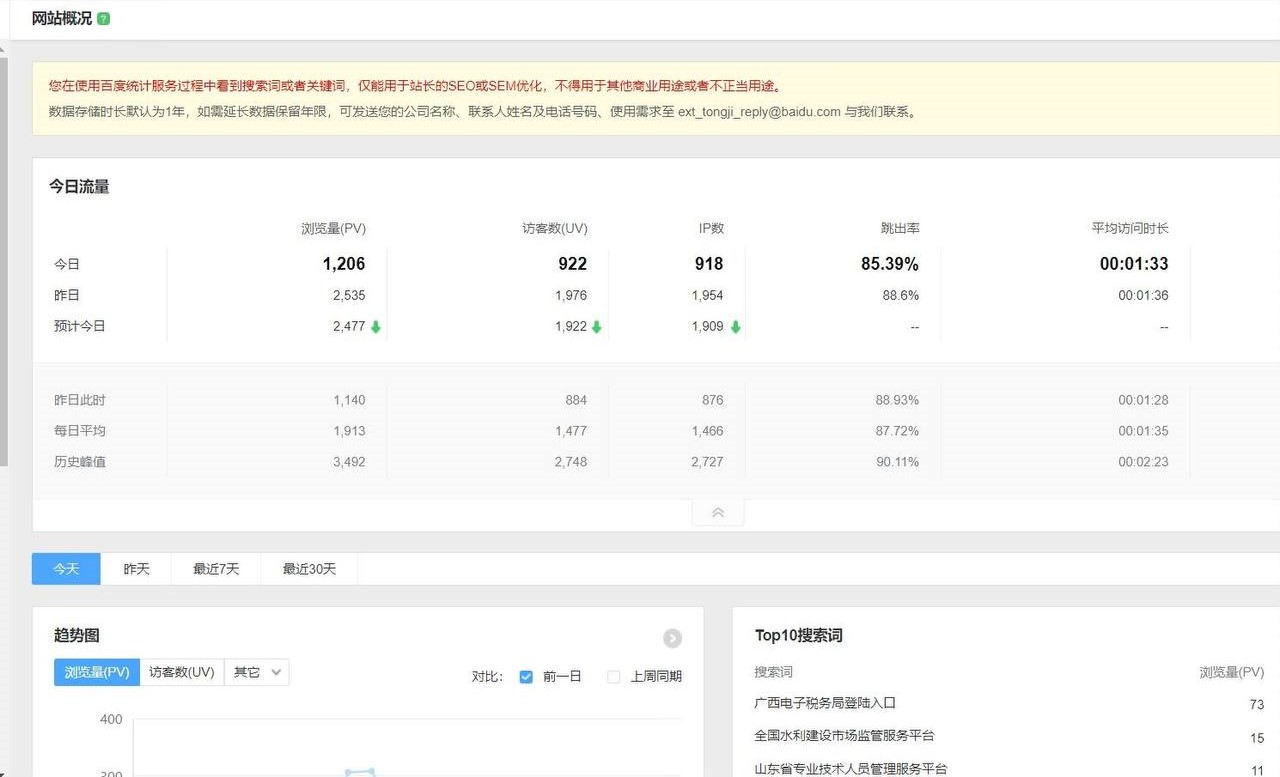
Task: Enable the 上周同期 comparison checkbox
Action: tap(614, 677)
